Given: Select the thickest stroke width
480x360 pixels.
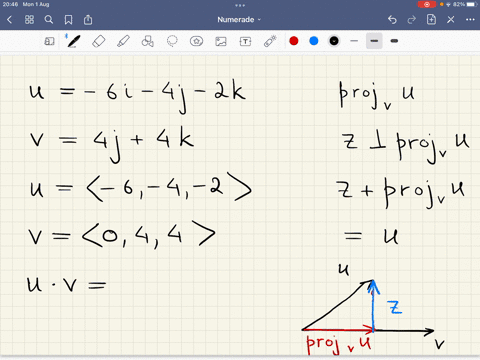Looking at the screenshot, I should pyautogui.click(x=394, y=41).
